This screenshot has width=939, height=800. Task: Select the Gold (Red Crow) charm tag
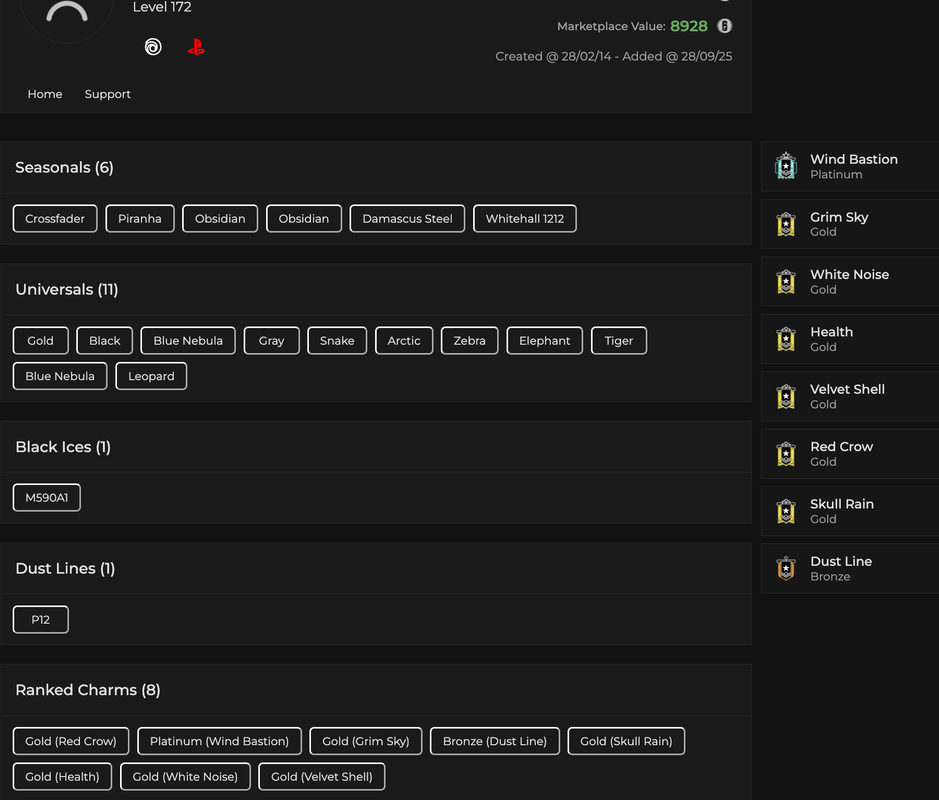tap(71, 741)
